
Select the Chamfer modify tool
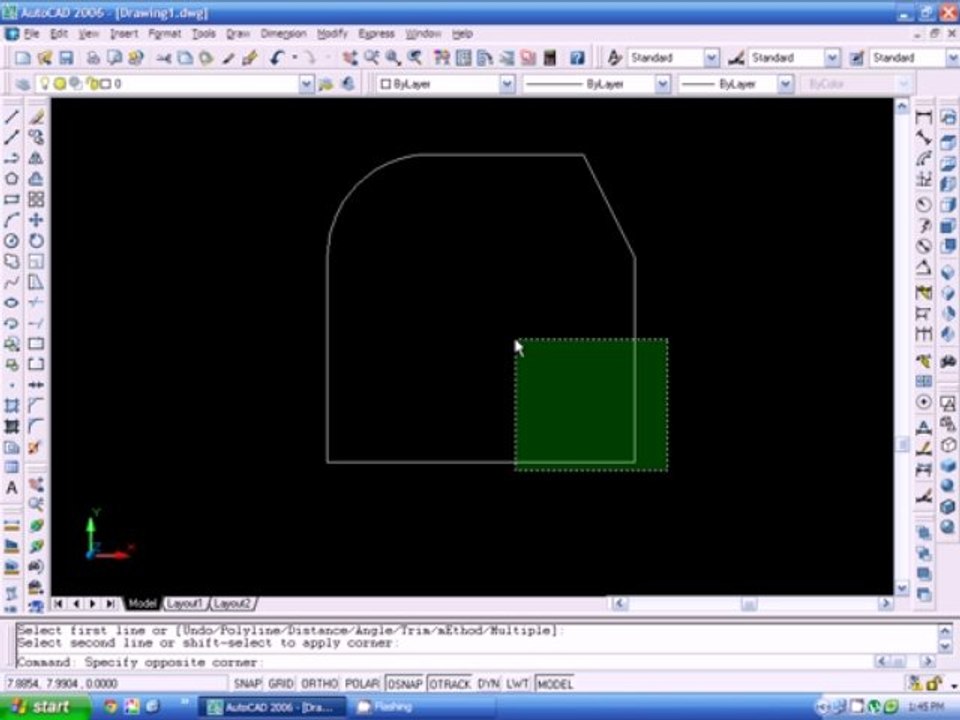tap(36, 406)
